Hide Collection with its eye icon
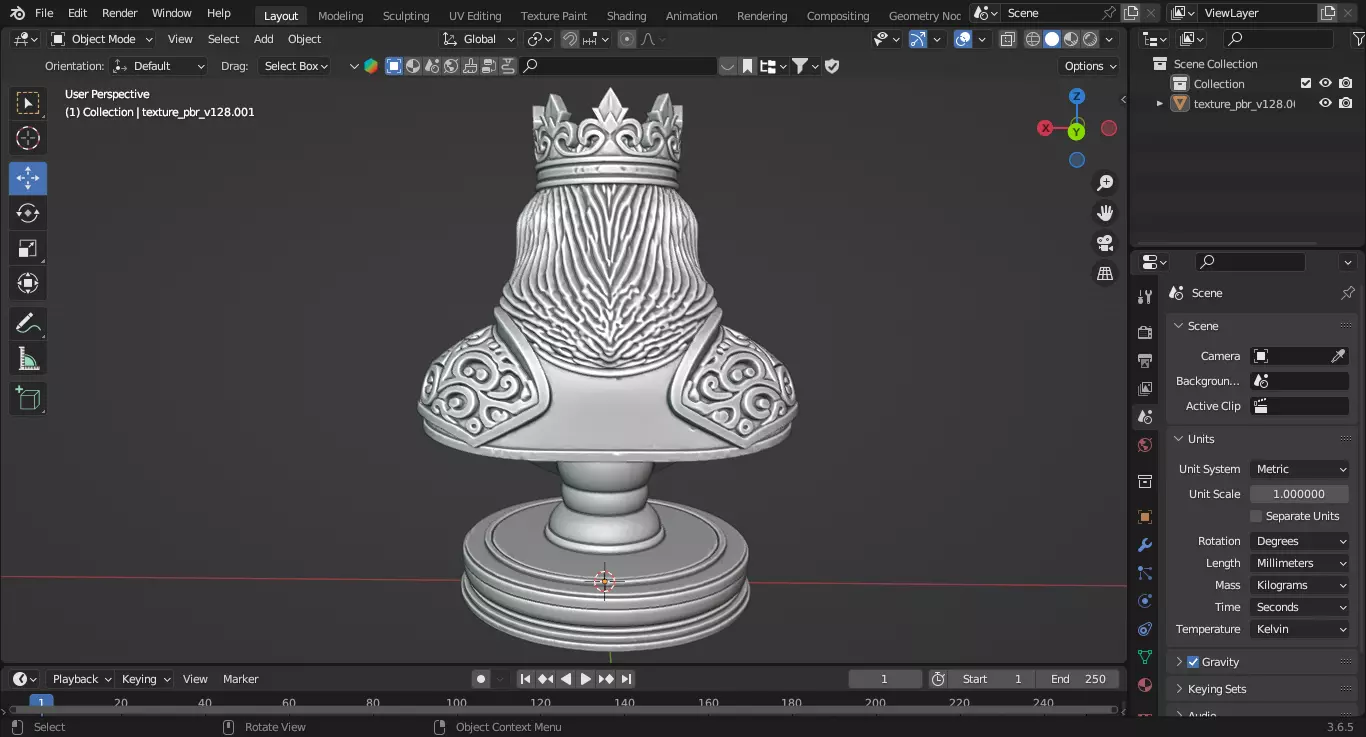 click(x=1325, y=84)
